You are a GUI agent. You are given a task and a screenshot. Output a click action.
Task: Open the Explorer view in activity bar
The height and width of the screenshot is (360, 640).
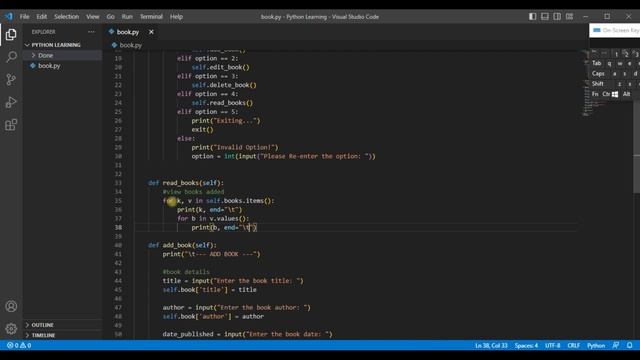pyautogui.click(x=11, y=35)
